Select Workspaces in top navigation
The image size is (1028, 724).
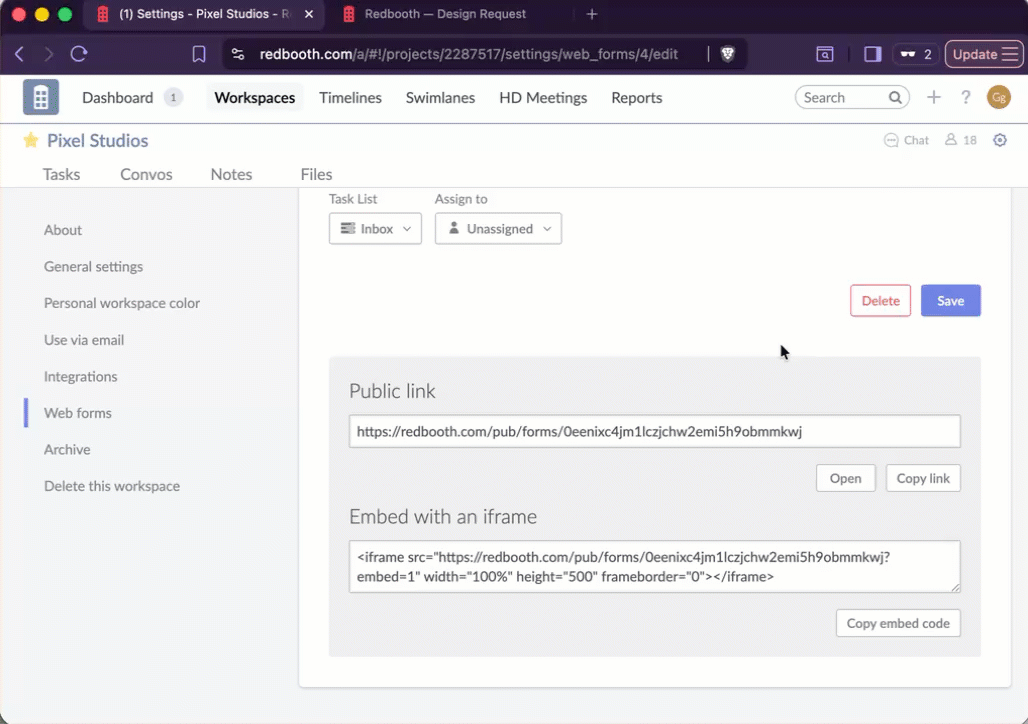[254, 98]
